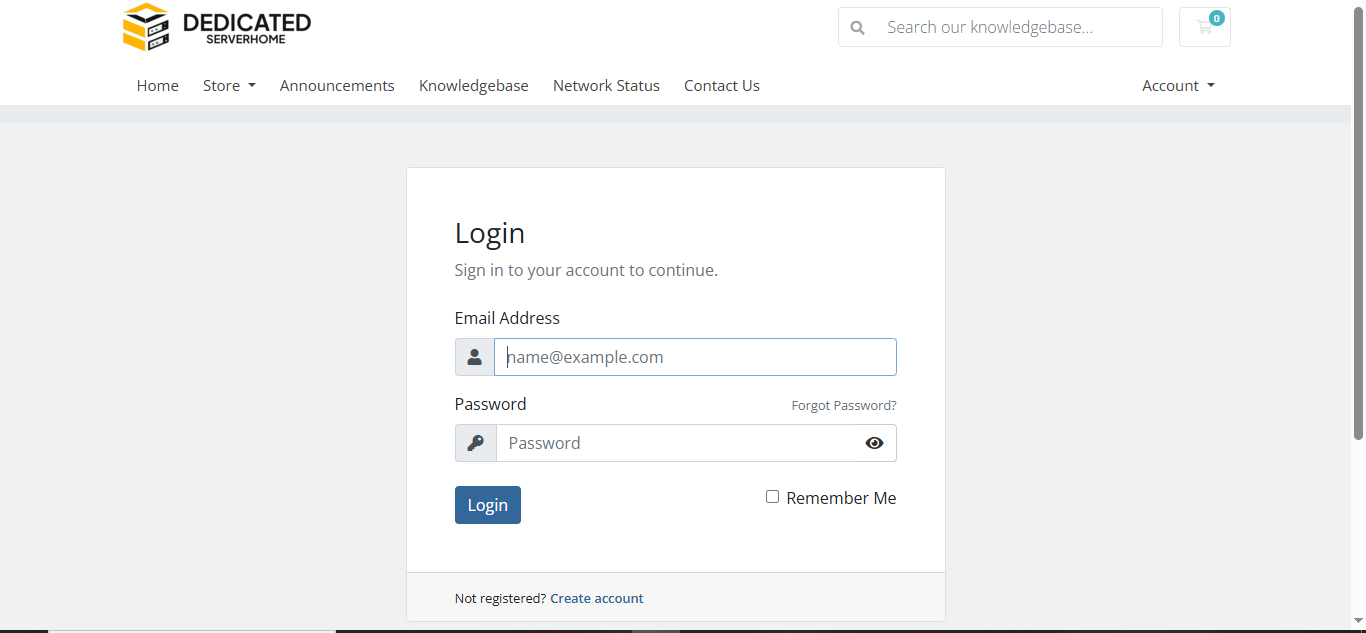Open the Account dropdown

(x=1178, y=86)
